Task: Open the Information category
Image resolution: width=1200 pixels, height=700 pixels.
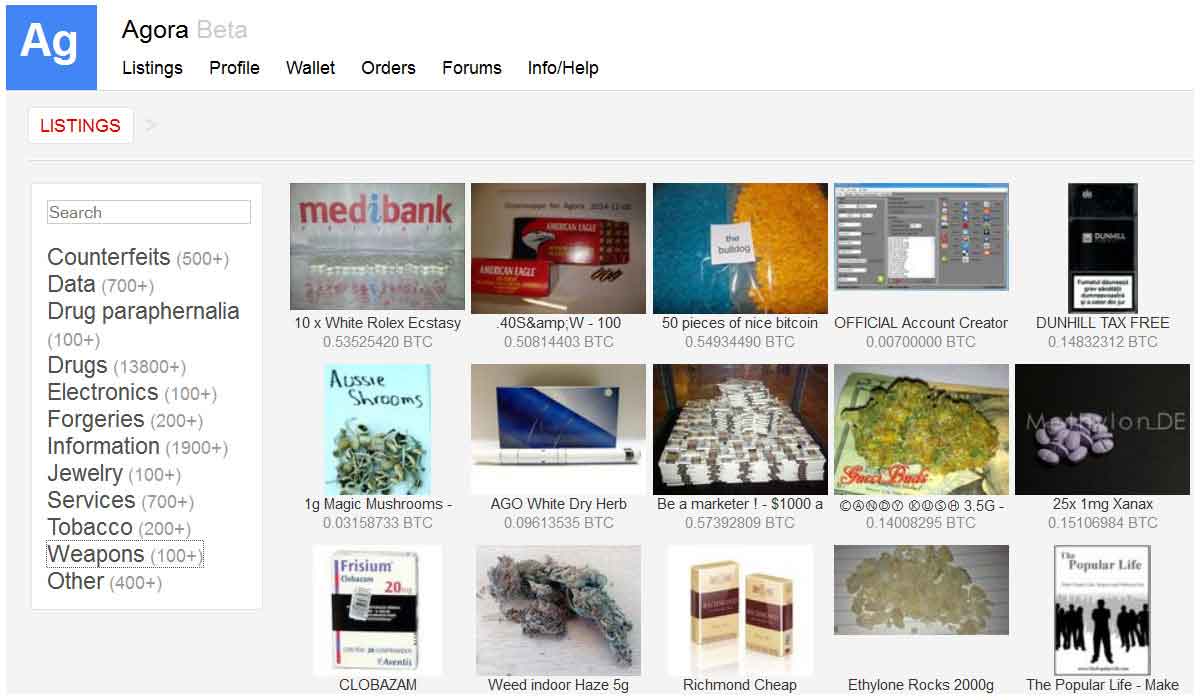Action: point(103,446)
